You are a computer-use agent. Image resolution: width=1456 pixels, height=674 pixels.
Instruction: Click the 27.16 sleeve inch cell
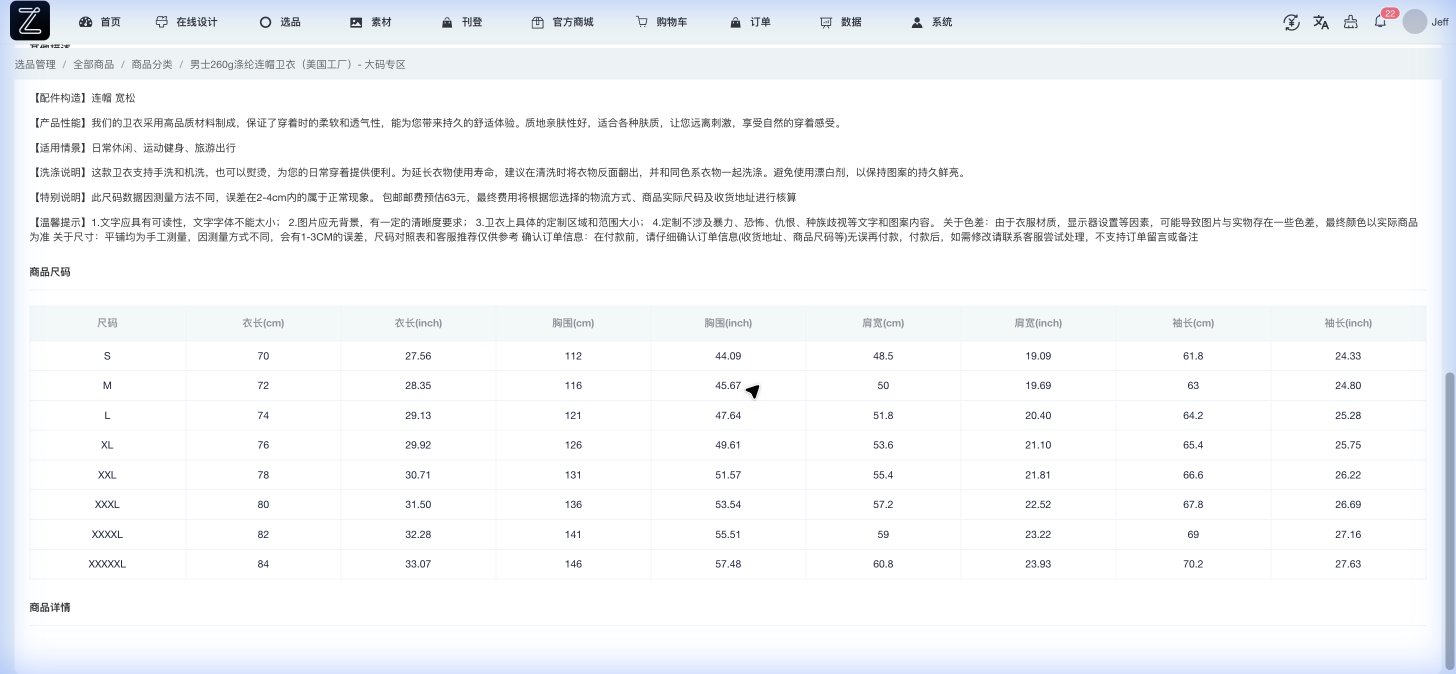[x=1348, y=535]
